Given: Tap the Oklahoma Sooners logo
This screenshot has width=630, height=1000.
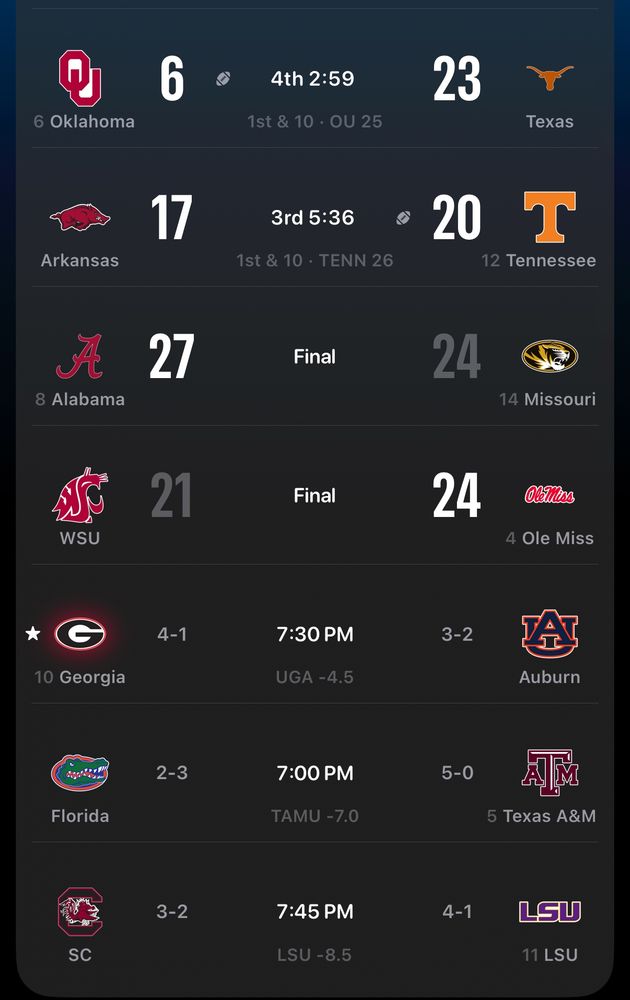Looking at the screenshot, I should 80,78.
